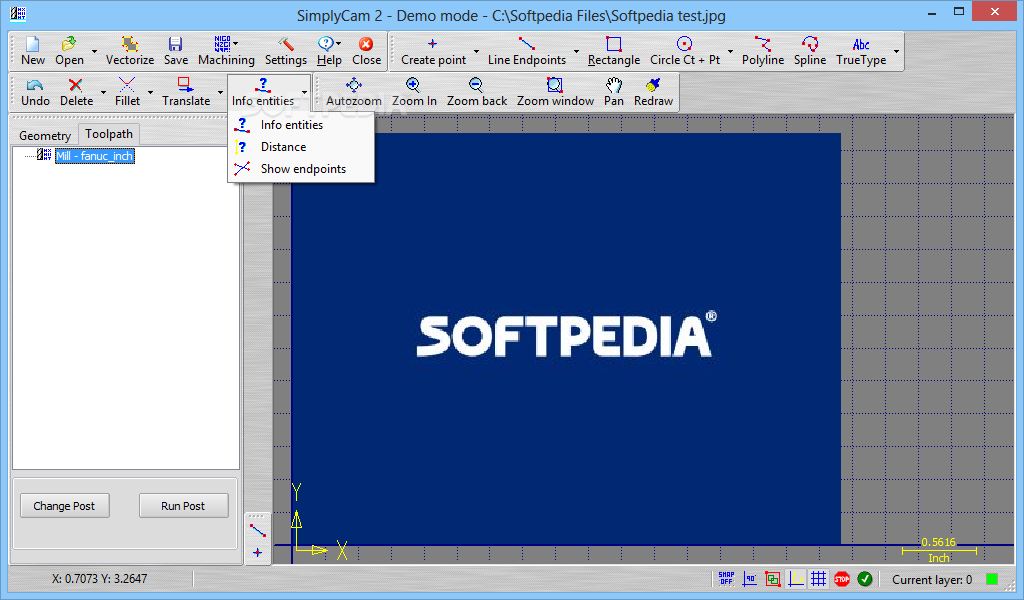Toggle the grid display

[818, 578]
